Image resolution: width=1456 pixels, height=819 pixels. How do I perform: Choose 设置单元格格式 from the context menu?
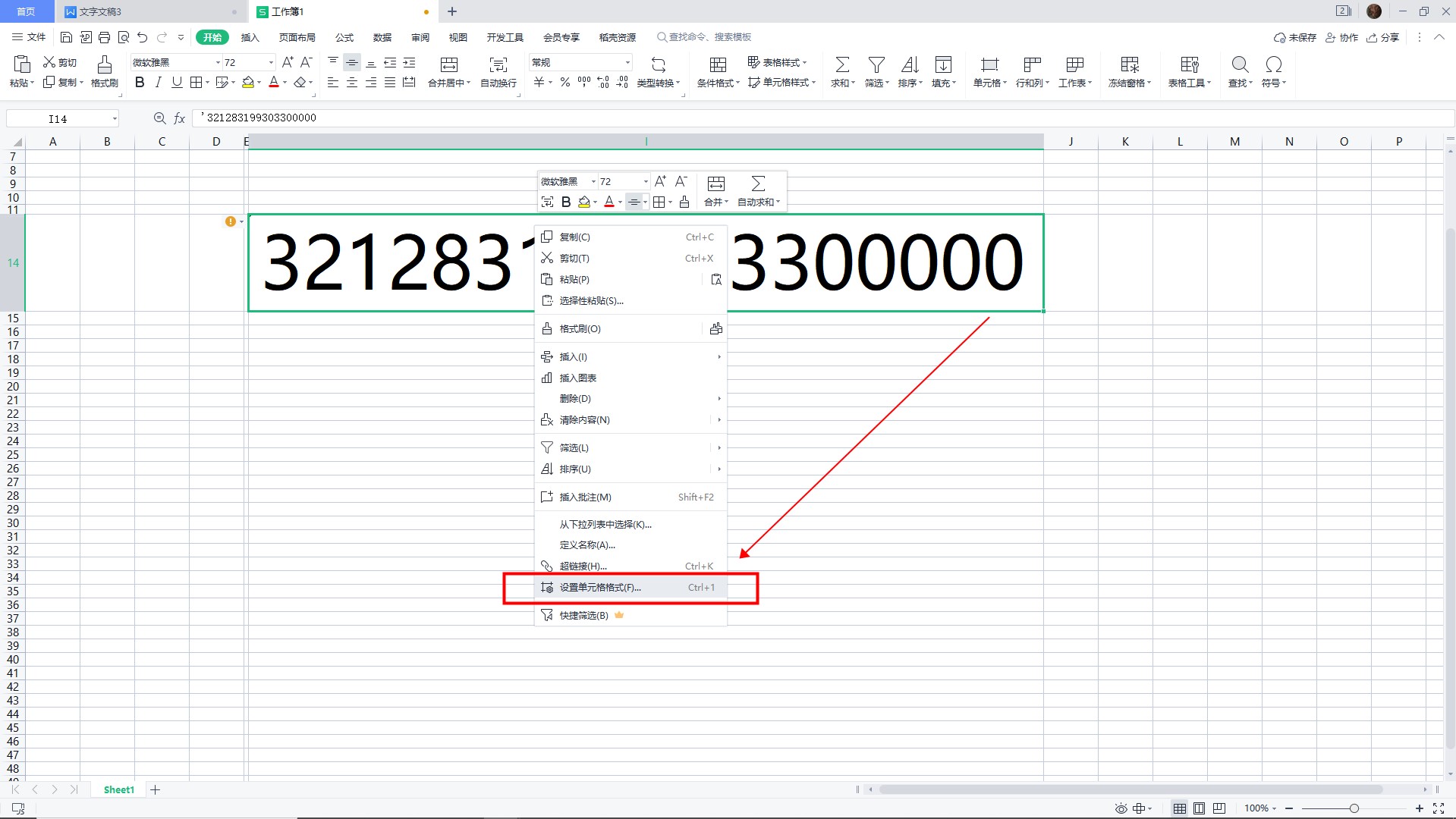[599, 588]
